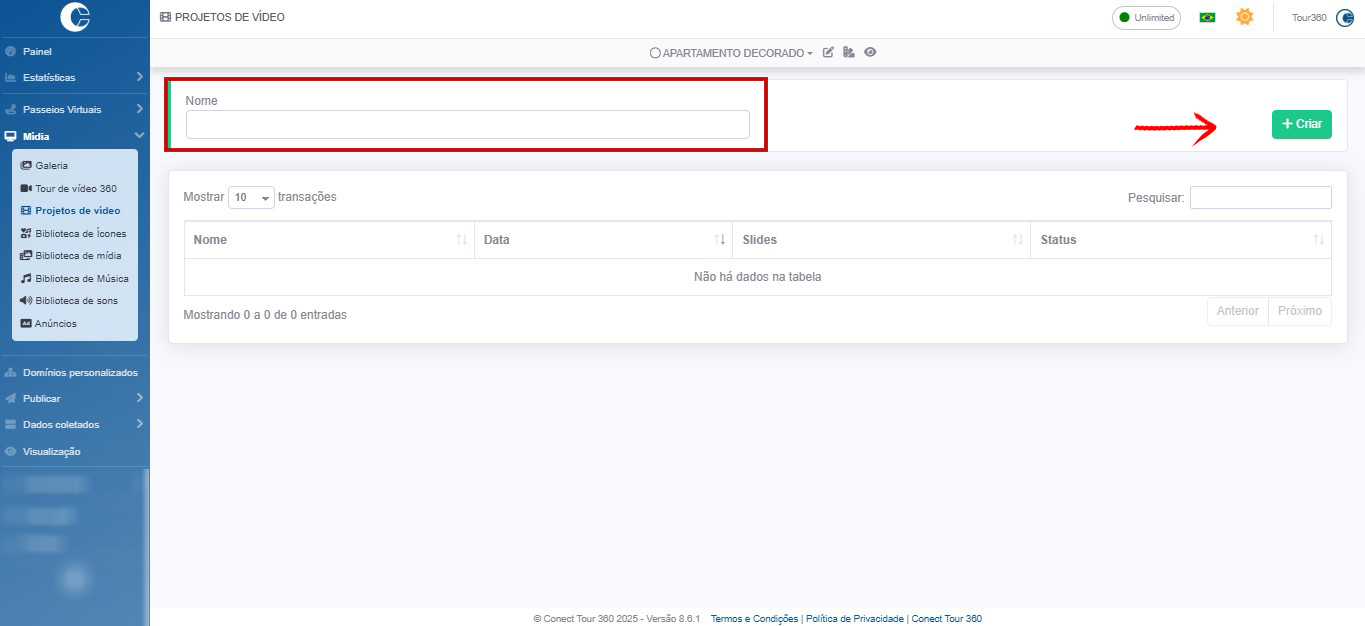Open the Mostrar entries-per-page dropdown
This screenshot has width=1365, height=626.
(x=251, y=198)
